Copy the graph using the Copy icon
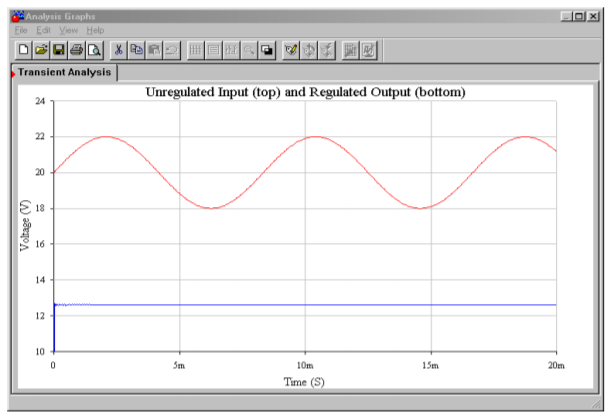Image resolution: width=610 pixels, height=416 pixels. click(136, 49)
